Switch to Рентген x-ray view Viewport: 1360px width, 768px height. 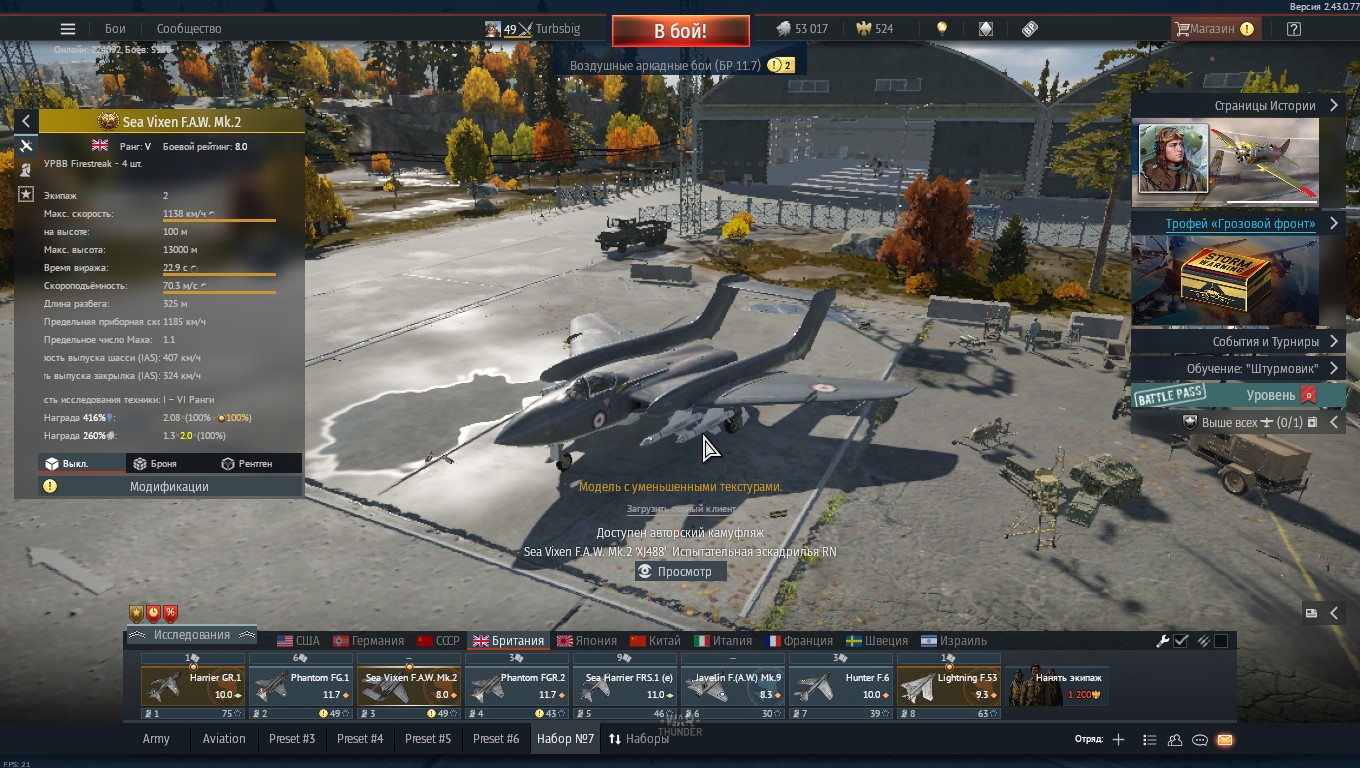pyautogui.click(x=258, y=463)
